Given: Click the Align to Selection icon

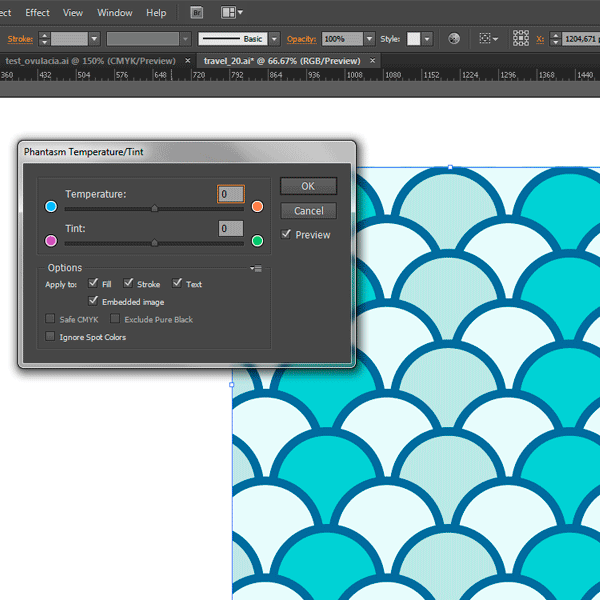Looking at the screenshot, I should [x=485, y=39].
